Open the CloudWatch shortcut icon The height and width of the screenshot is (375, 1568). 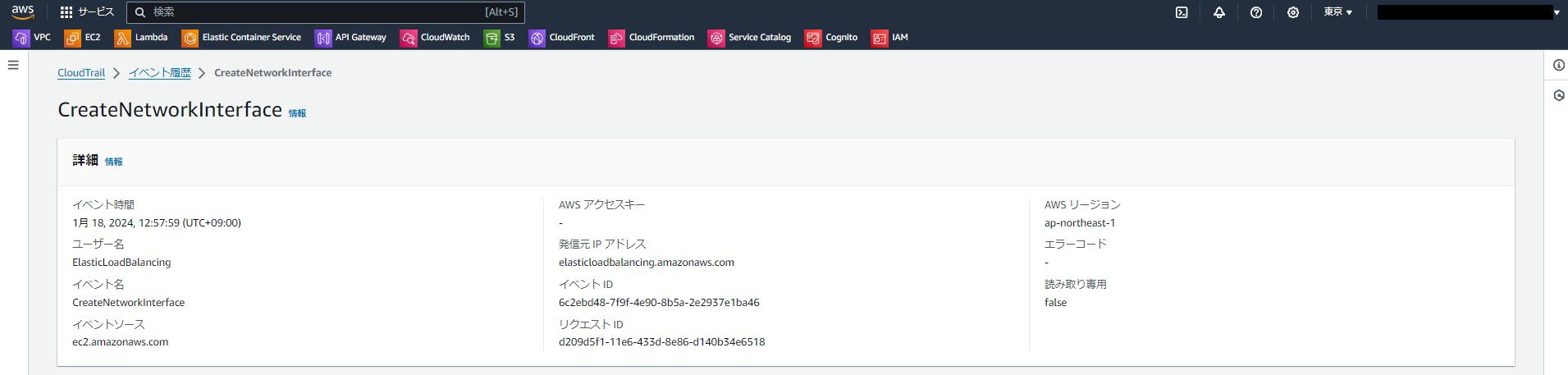tap(409, 38)
